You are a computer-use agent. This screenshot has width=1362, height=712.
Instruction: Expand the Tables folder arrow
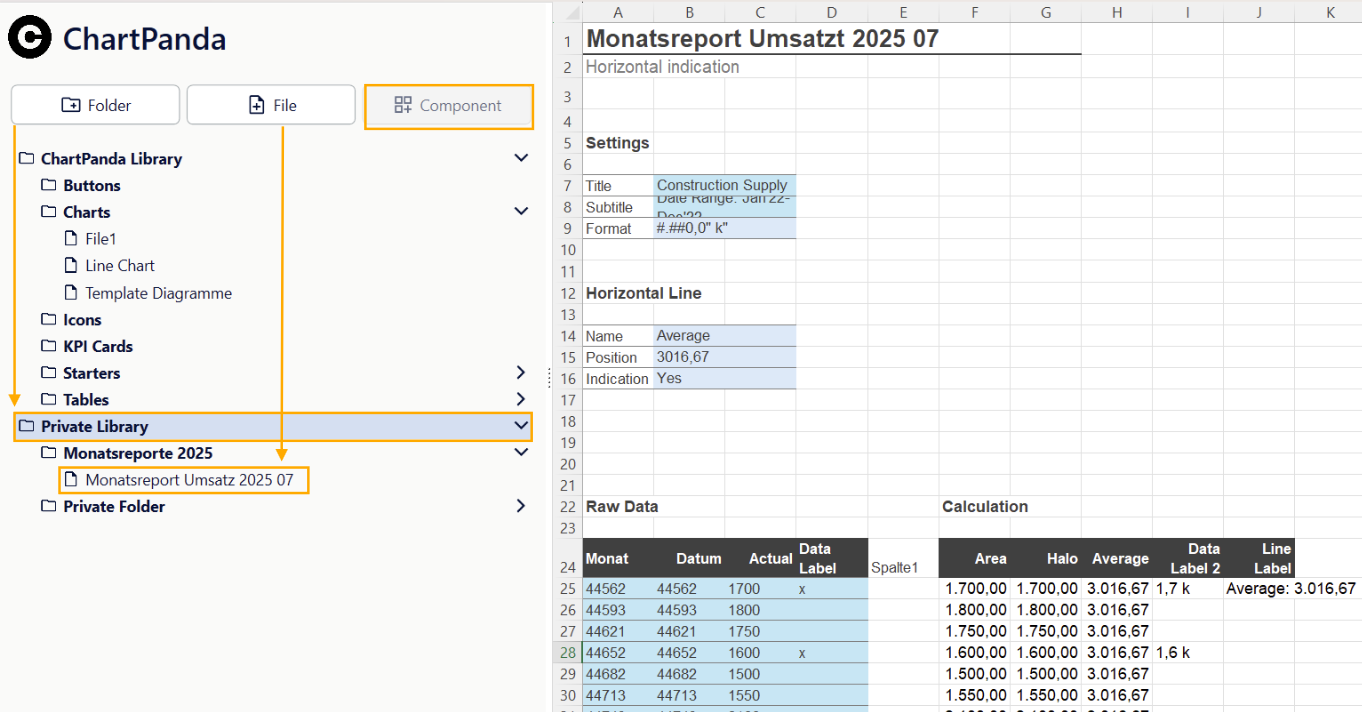[x=520, y=399]
